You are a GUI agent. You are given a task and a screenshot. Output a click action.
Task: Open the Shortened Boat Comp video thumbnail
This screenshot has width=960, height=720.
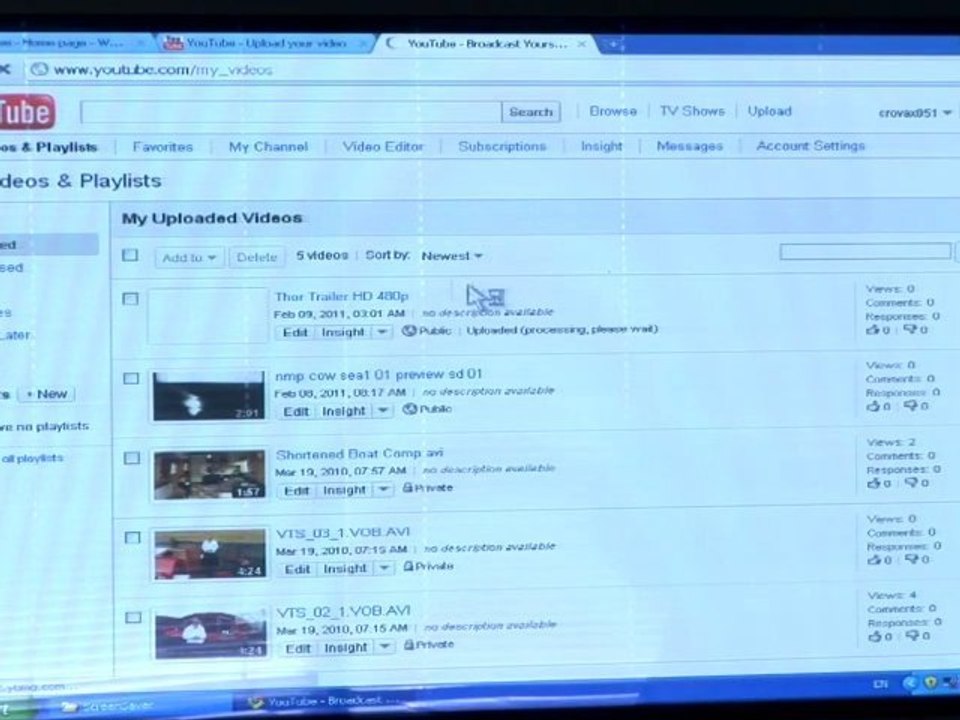click(209, 474)
